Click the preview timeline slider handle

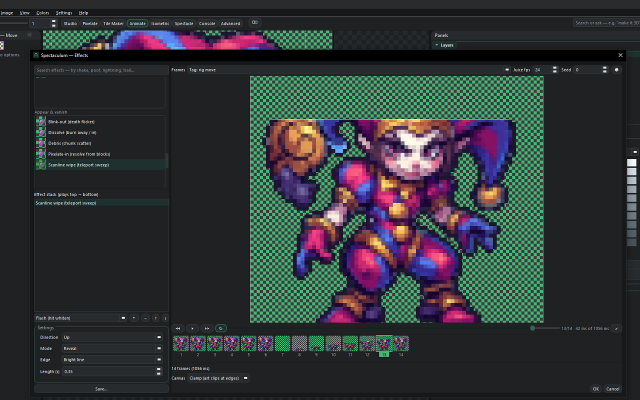(532, 328)
